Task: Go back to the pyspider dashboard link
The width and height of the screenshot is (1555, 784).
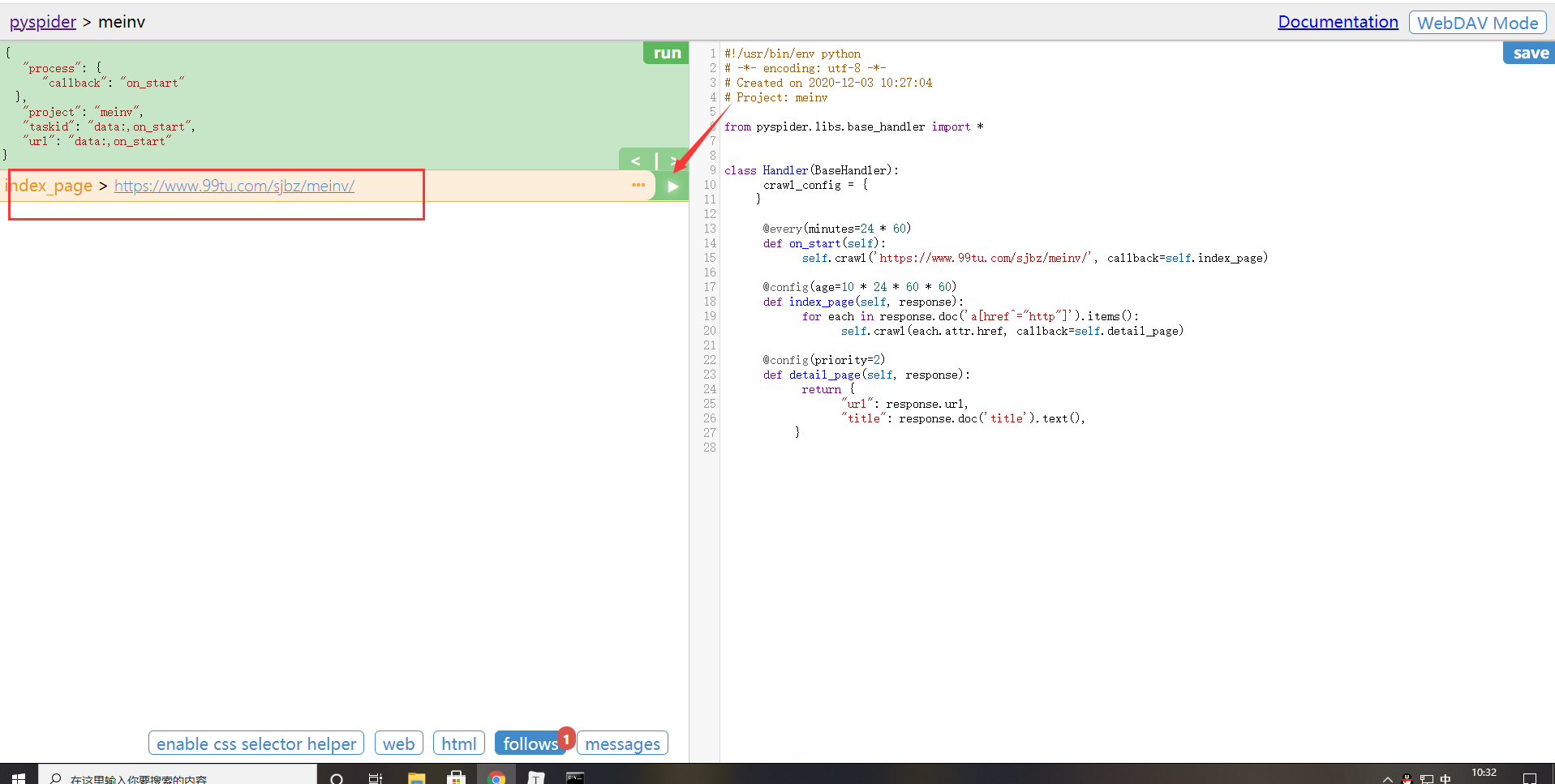Action: pos(43,22)
